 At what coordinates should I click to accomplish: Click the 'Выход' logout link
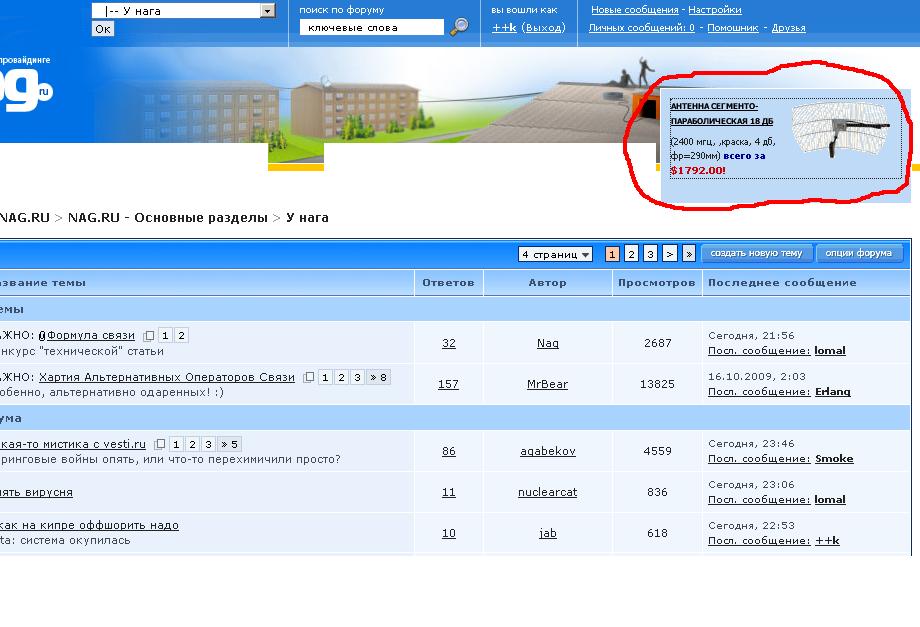pos(544,28)
